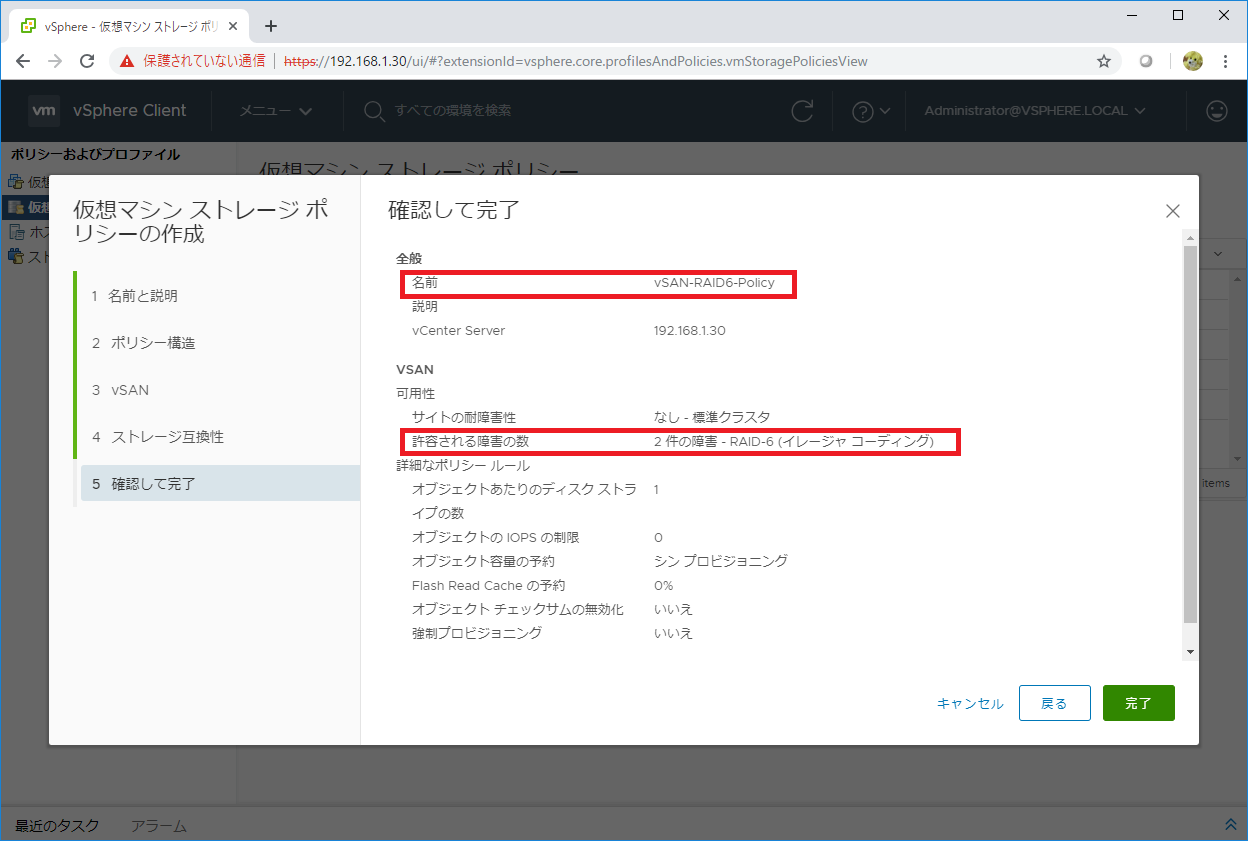Click 強制プロビジョニング label

(x=477, y=633)
